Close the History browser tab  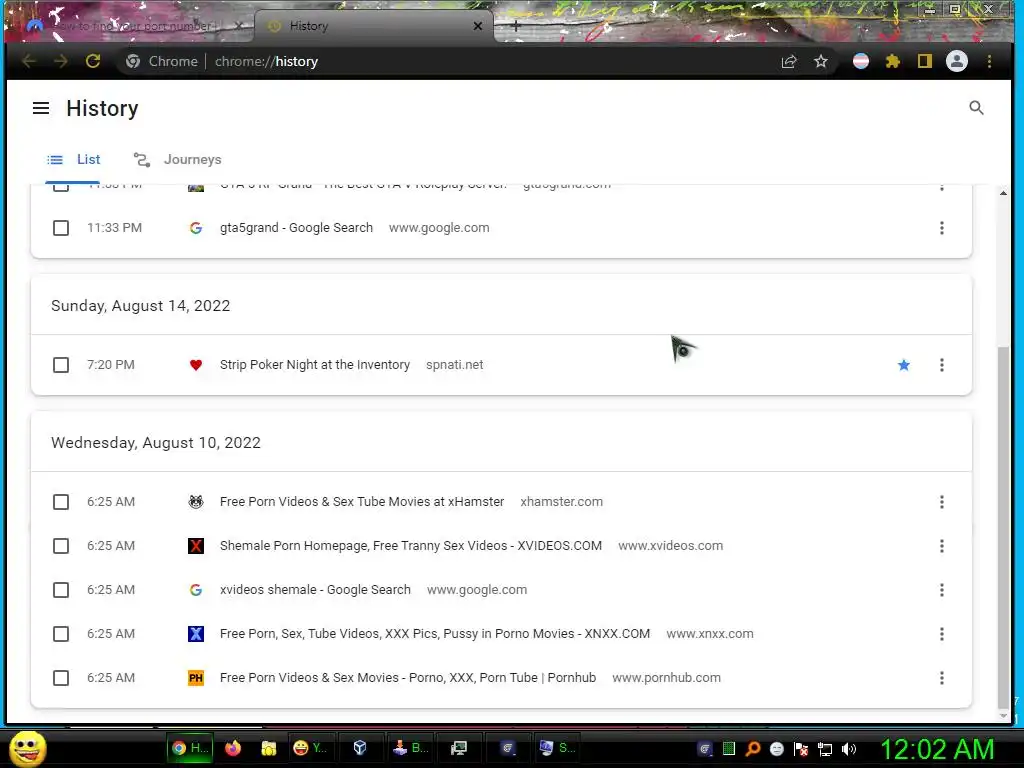tap(477, 26)
